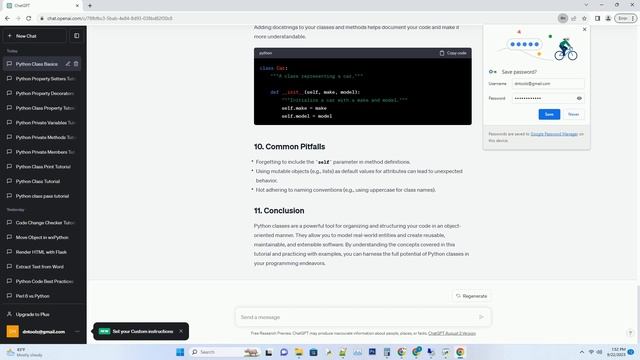Open the help question mark button
The width and height of the screenshot is (640, 360).
pos(630,333)
